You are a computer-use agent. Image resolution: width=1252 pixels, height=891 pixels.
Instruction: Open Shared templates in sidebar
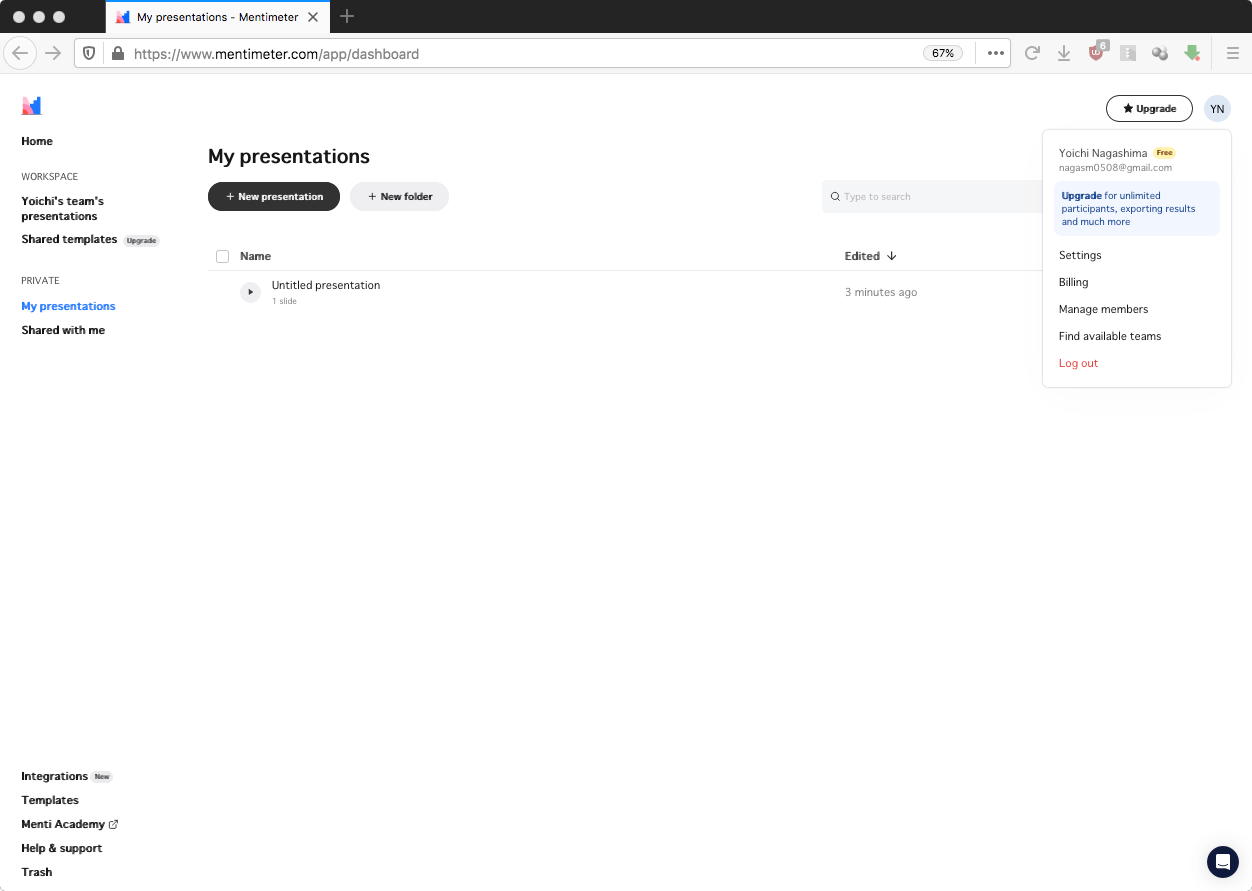click(x=69, y=239)
